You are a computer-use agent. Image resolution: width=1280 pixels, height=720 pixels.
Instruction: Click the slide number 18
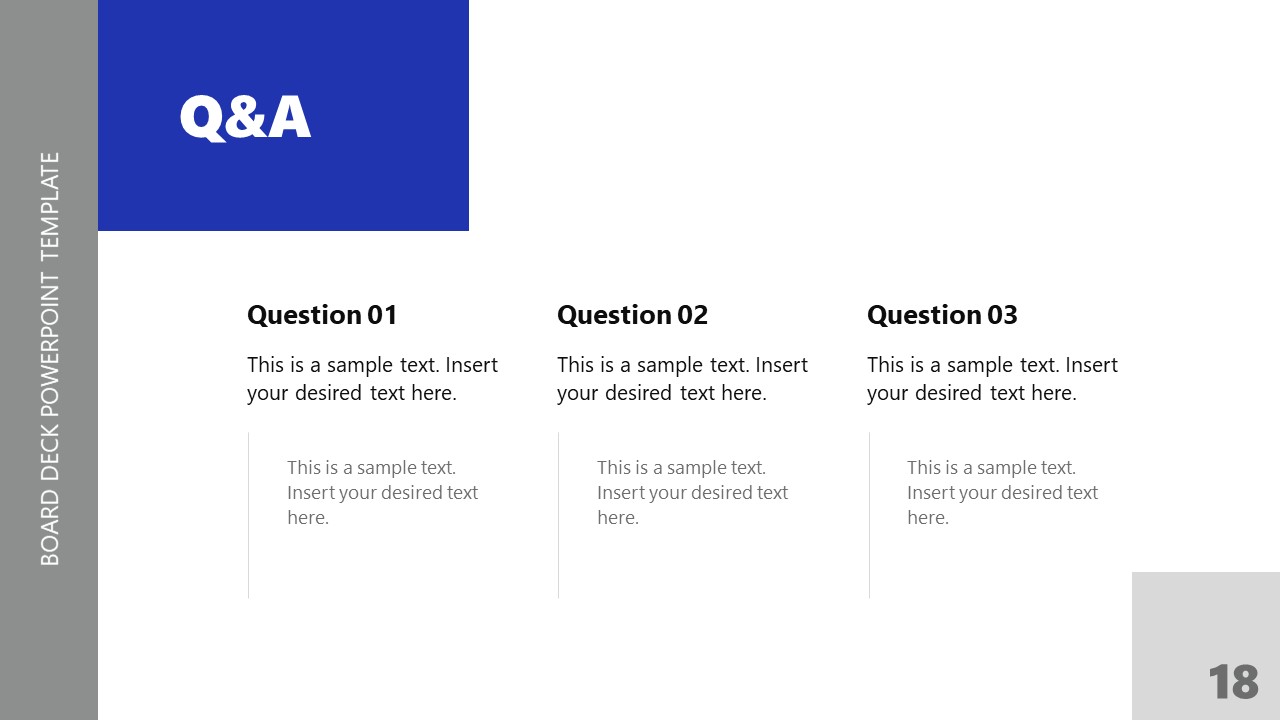[x=1233, y=682]
